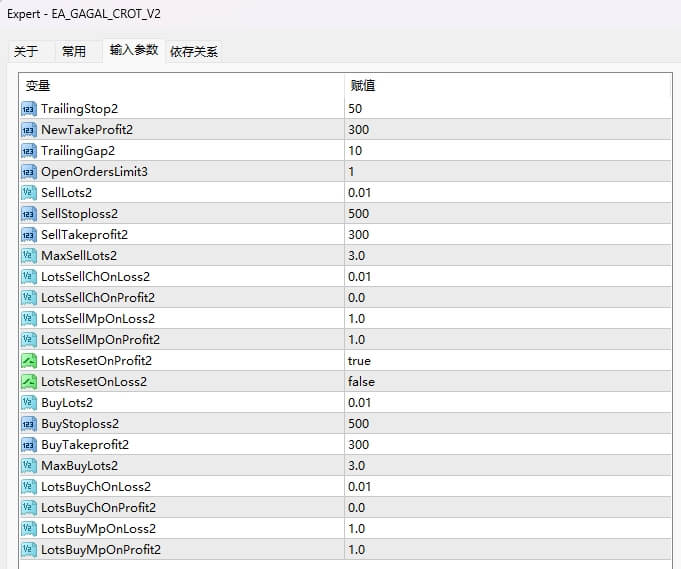Click the value 300 for BuyTakeprofit2
Screen dimensions: 681x569
tap(358, 444)
